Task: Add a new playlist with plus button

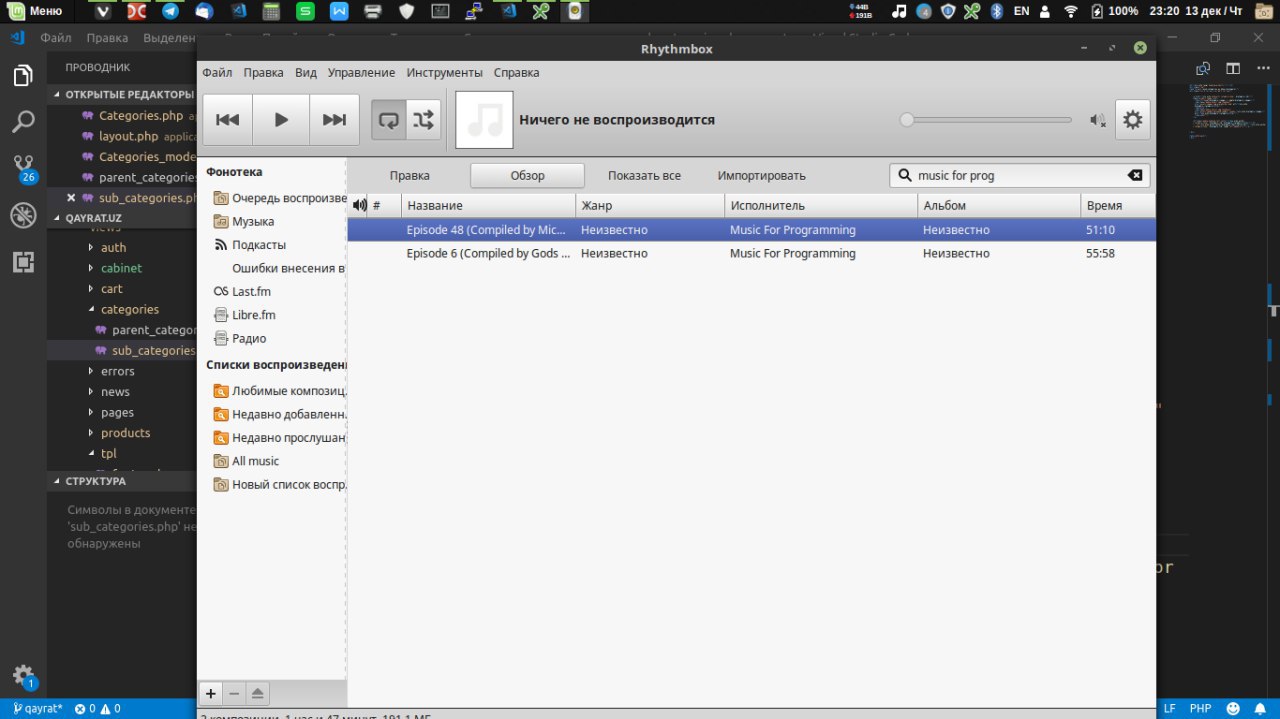Action: [210, 693]
